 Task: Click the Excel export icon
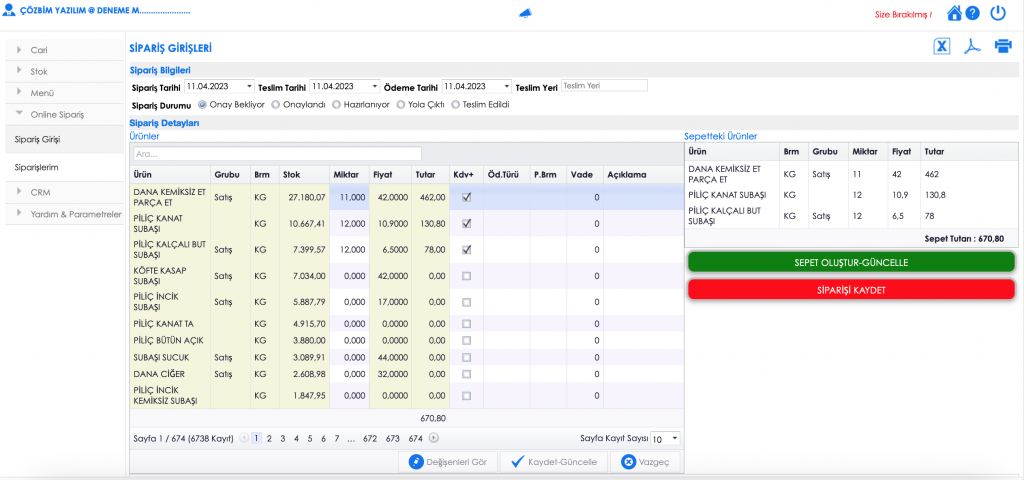[941, 47]
